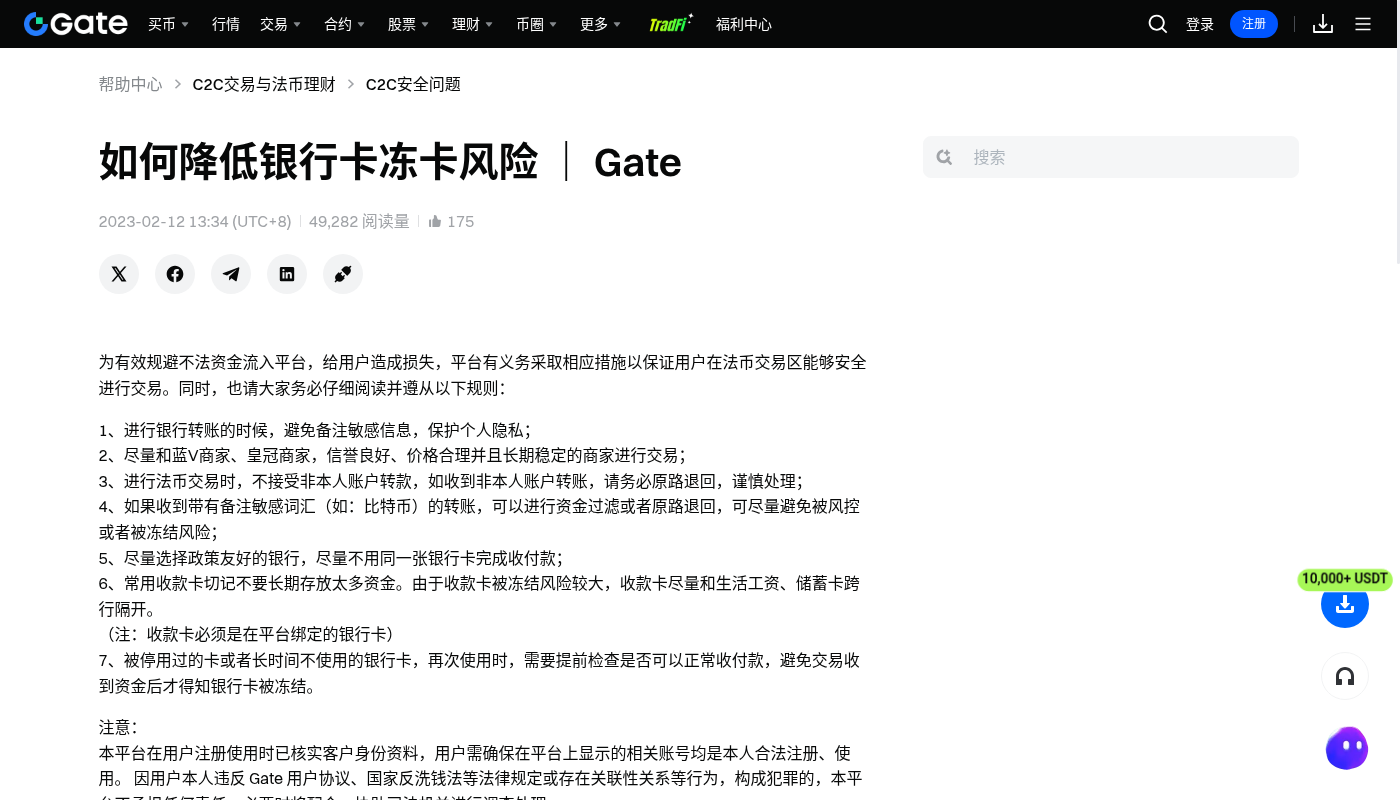
Task: Focus the 搜索 search input field
Action: tap(1111, 157)
